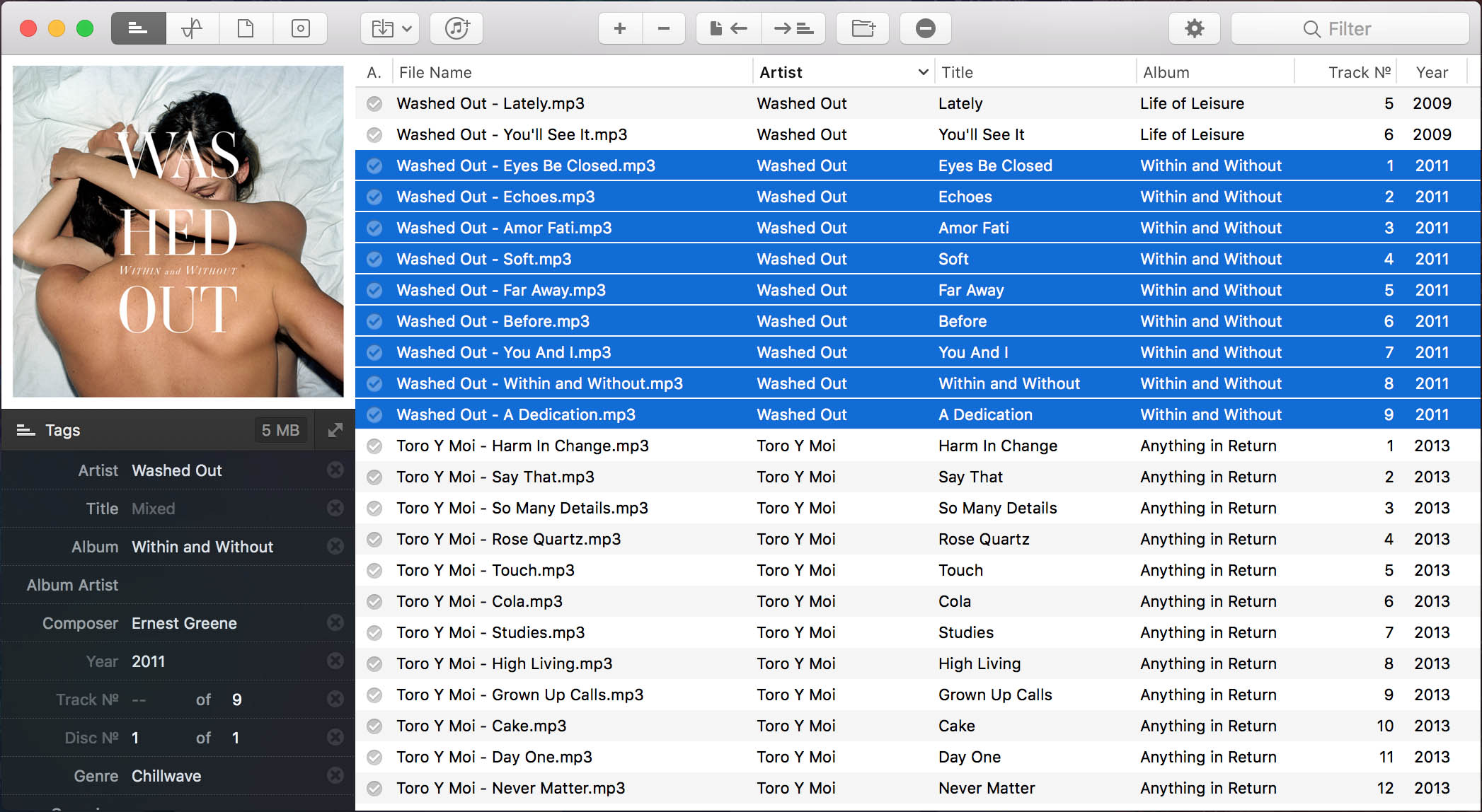Select file Washed Out - Amor Fati.mp3
1482x812 pixels.
click(x=504, y=228)
